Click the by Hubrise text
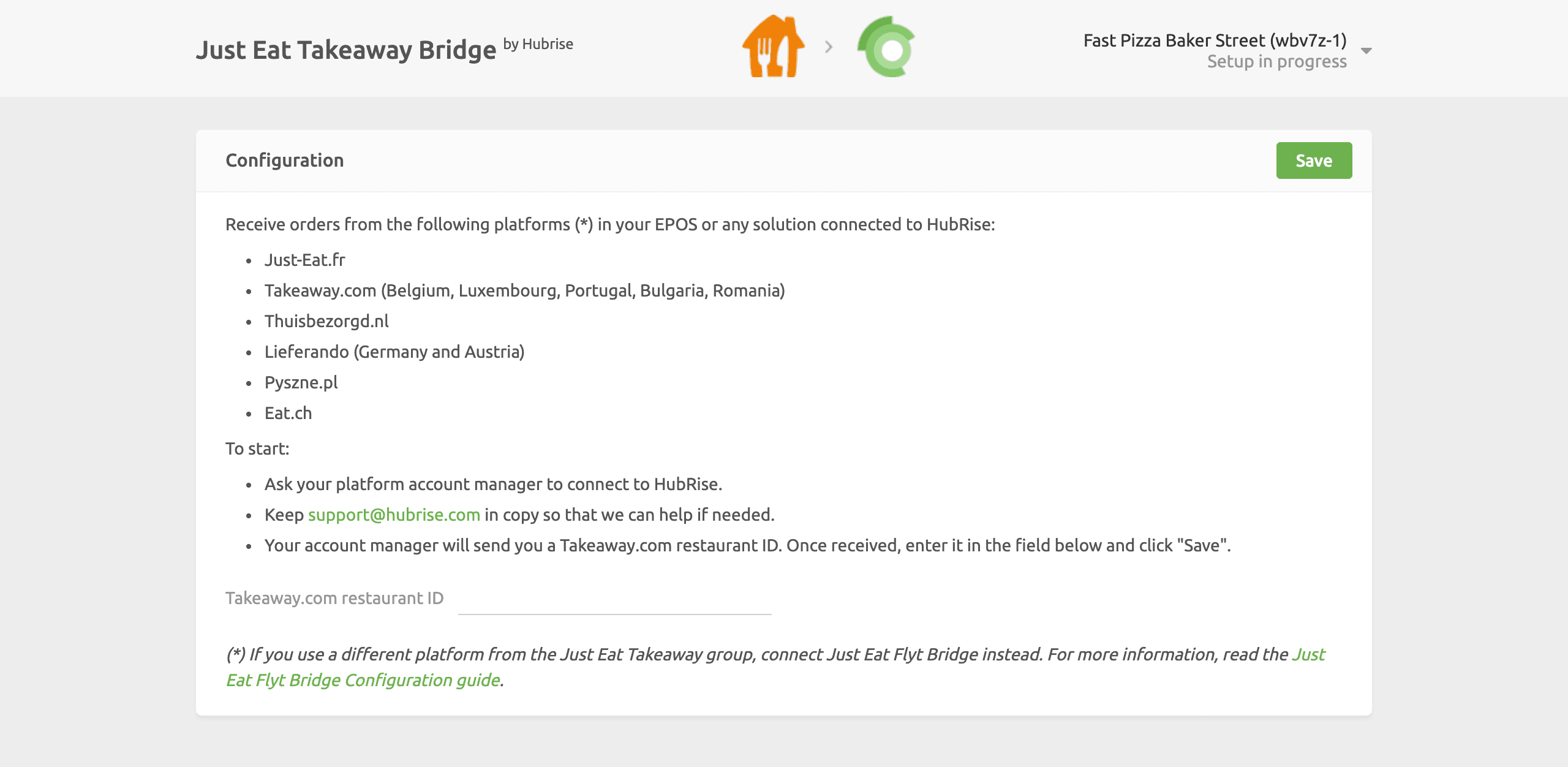 pos(538,44)
